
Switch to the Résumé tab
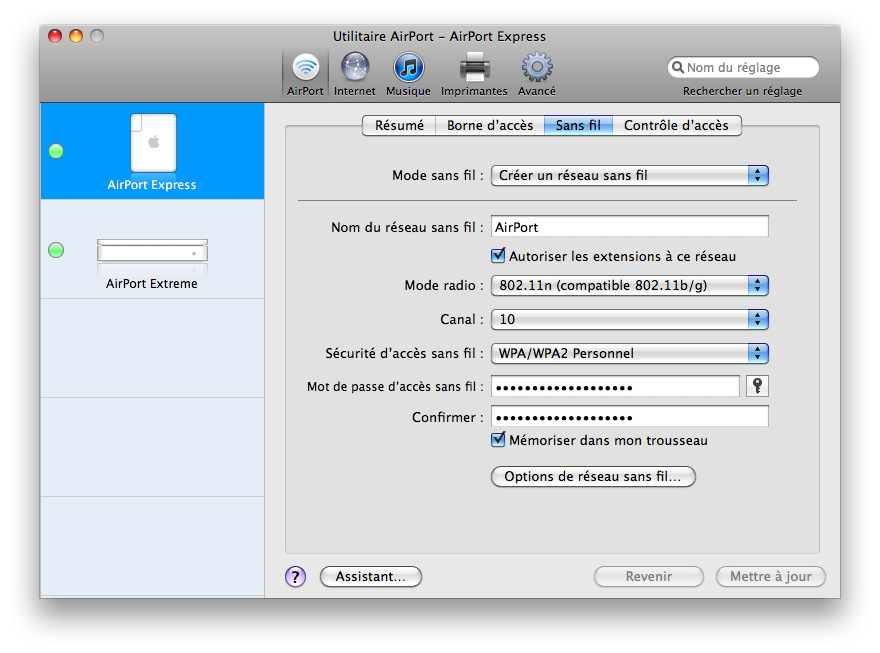coord(399,125)
